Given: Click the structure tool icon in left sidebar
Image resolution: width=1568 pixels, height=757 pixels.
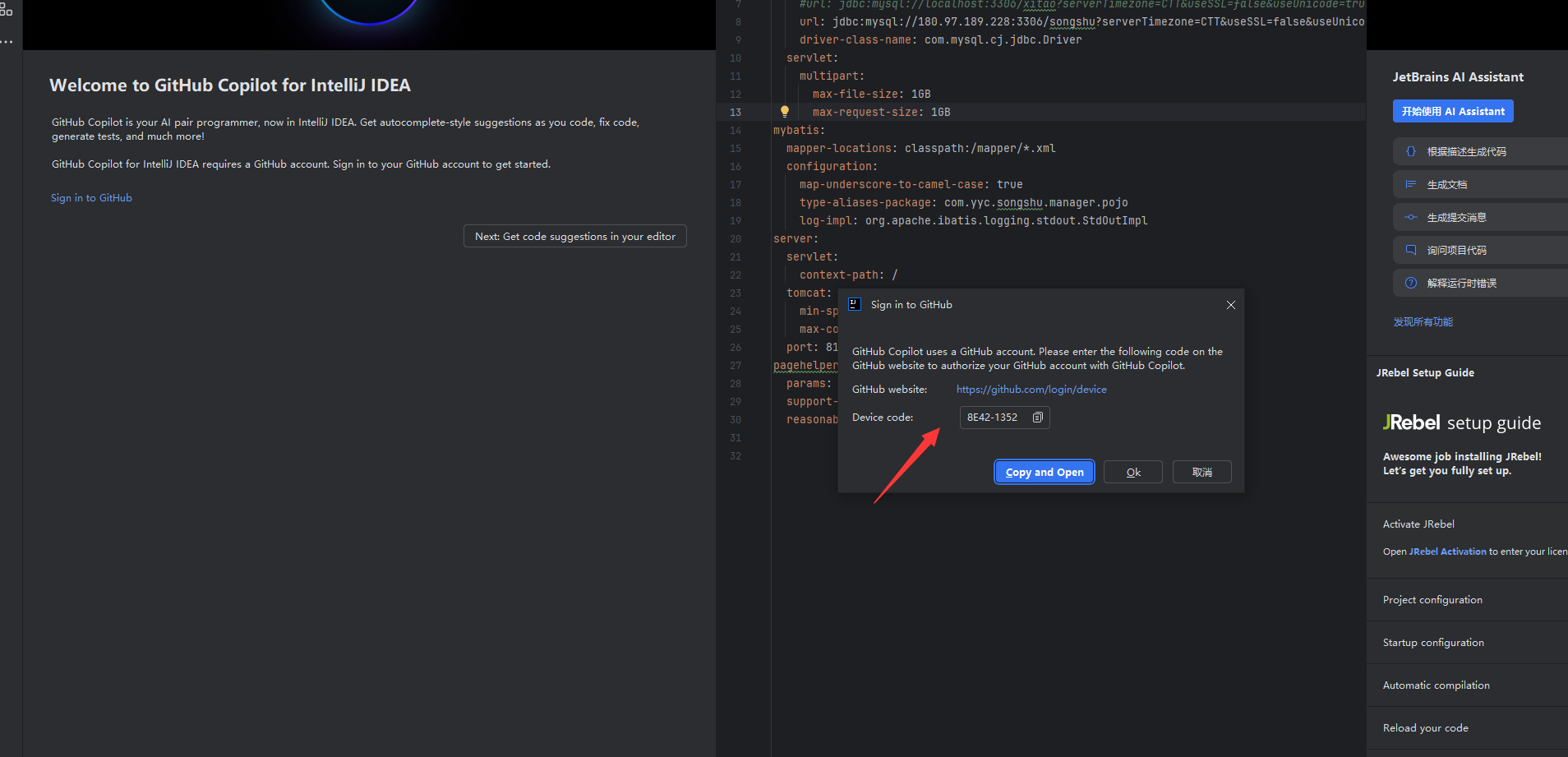Looking at the screenshot, I should point(6,9).
